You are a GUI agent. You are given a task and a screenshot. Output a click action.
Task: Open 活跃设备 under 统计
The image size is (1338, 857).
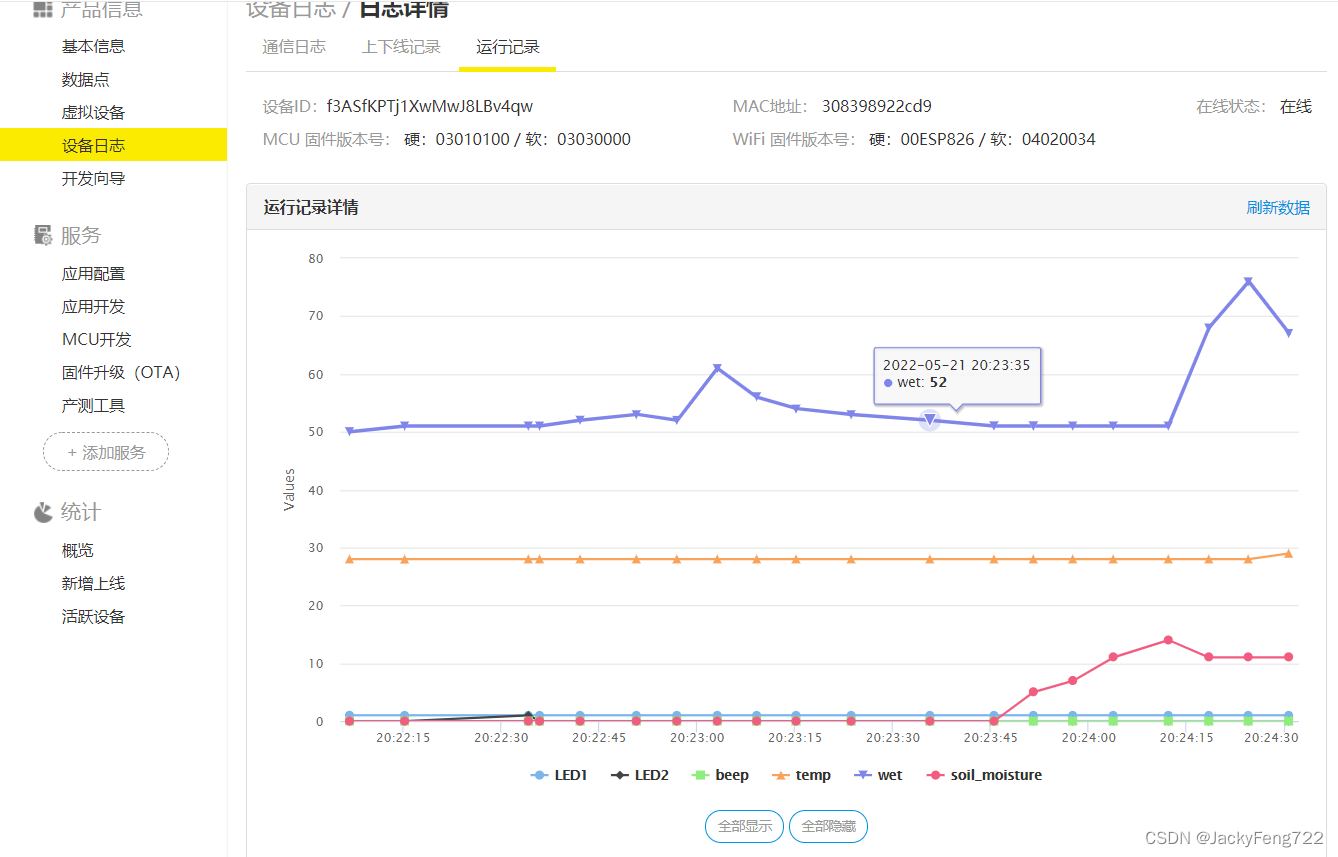click(x=93, y=616)
